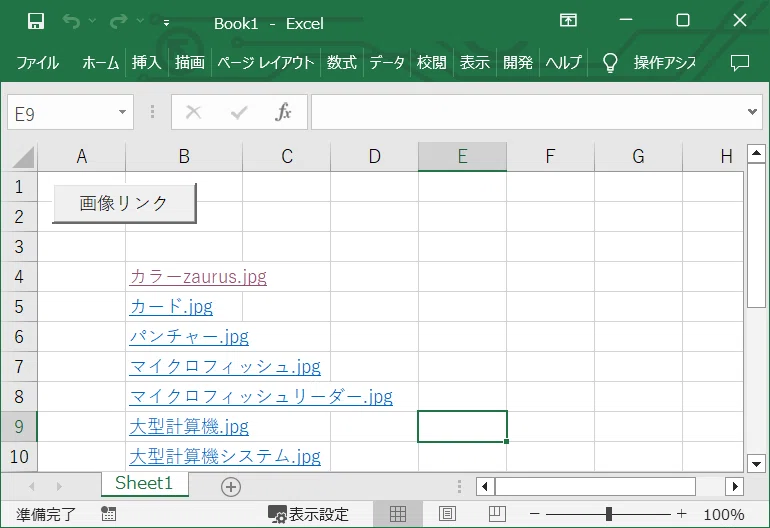Open the 大型計算機.jpg hyperlink
Viewport: 770px width, 528px height.
(x=189, y=426)
